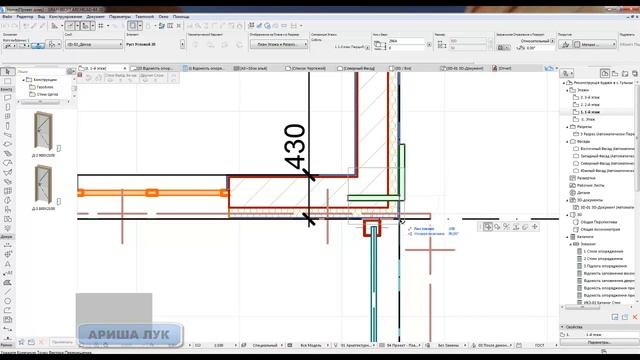Collapse the Фасады folder in navigator
The height and width of the screenshot is (360, 640).
pos(567,142)
